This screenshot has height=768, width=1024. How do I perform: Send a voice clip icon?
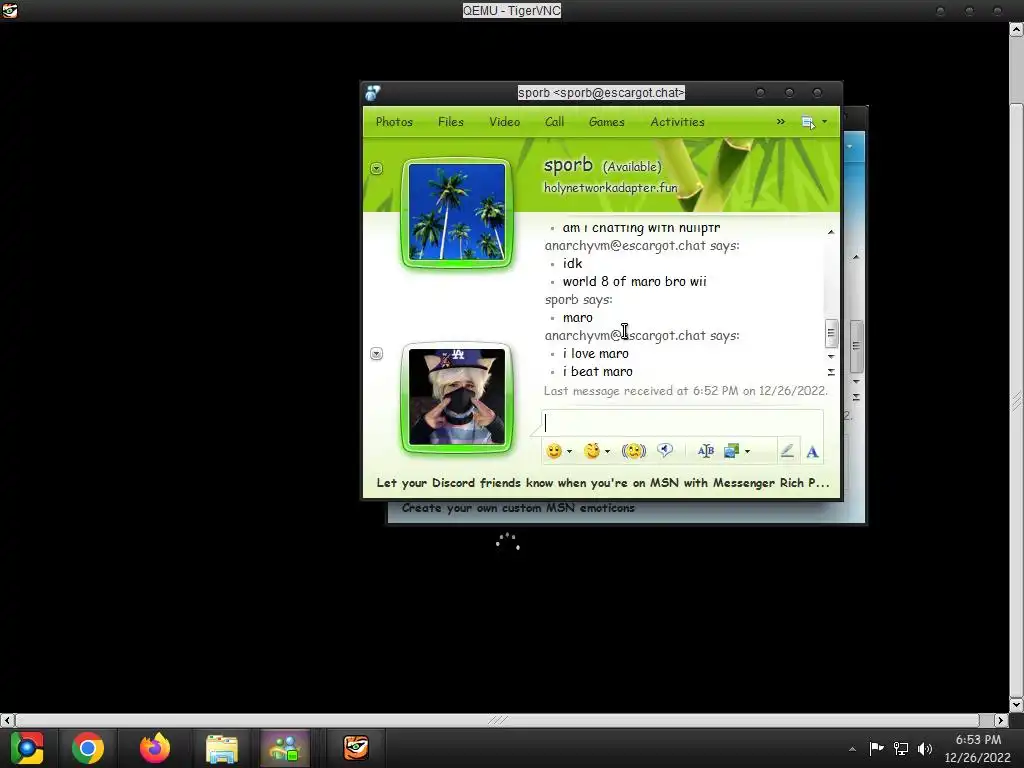(x=665, y=450)
